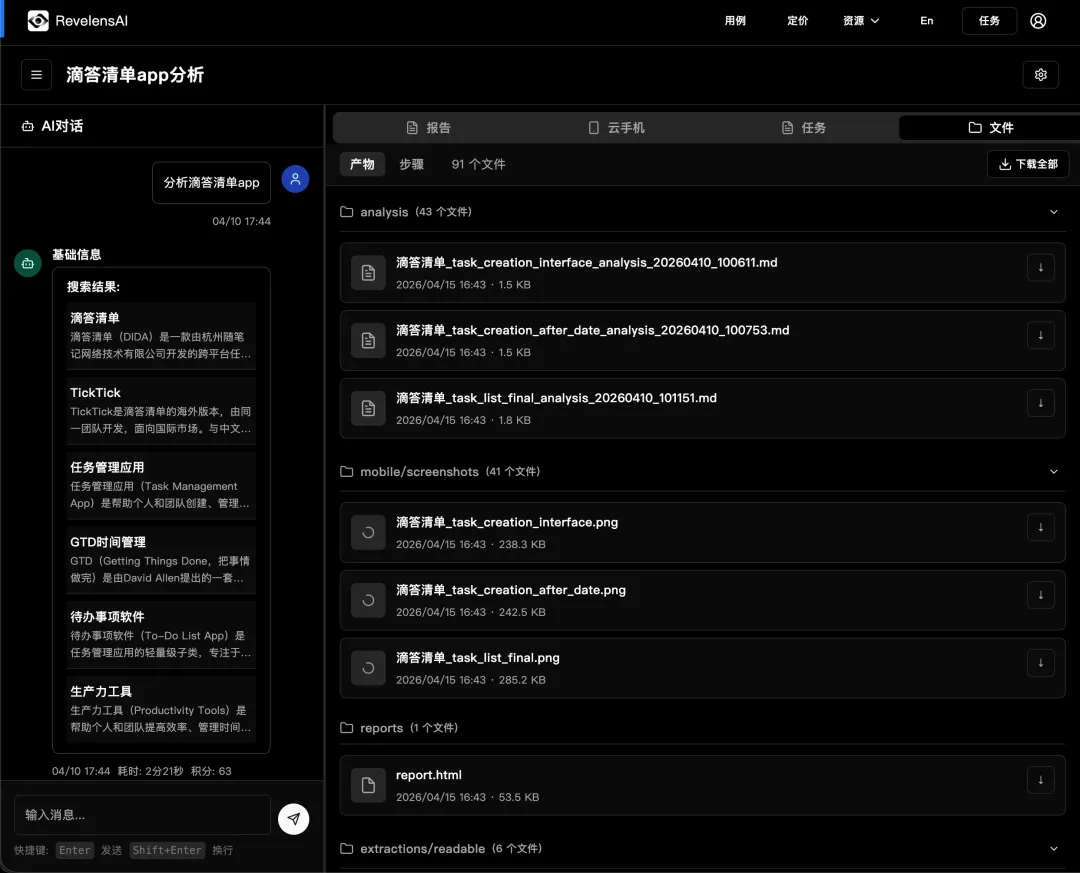Image resolution: width=1080 pixels, height=873 pixels.
Task: Download task_creation_after_date_analysis md file
Action: (1041, 335)
